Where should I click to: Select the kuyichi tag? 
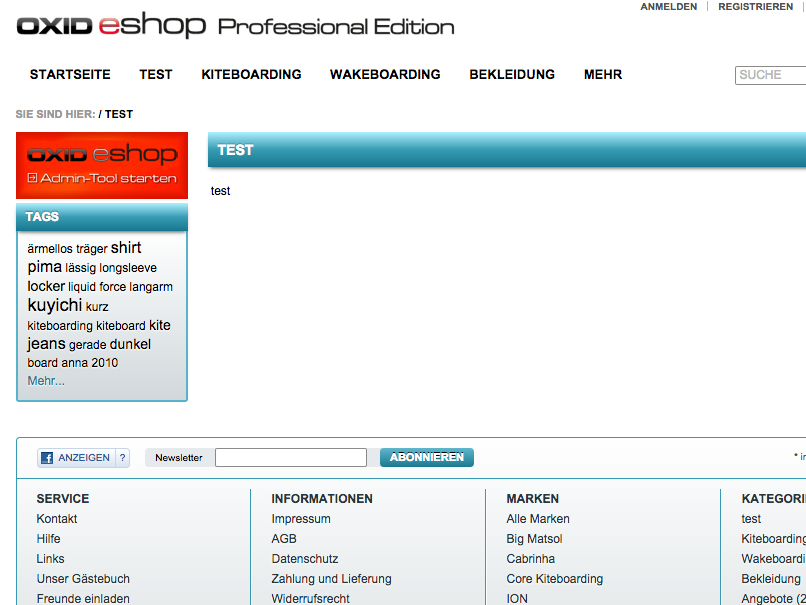(54, 306)
